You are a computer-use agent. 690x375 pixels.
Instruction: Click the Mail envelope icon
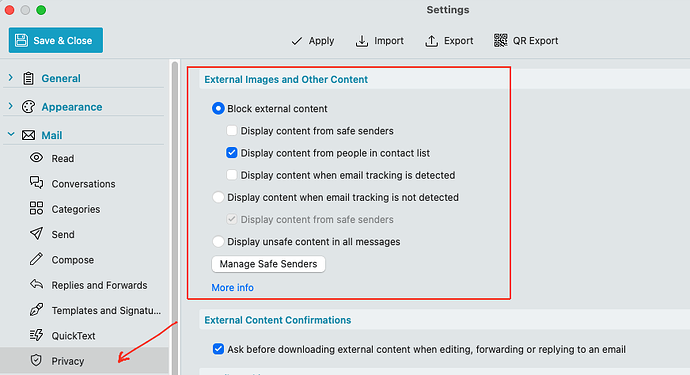29,135
